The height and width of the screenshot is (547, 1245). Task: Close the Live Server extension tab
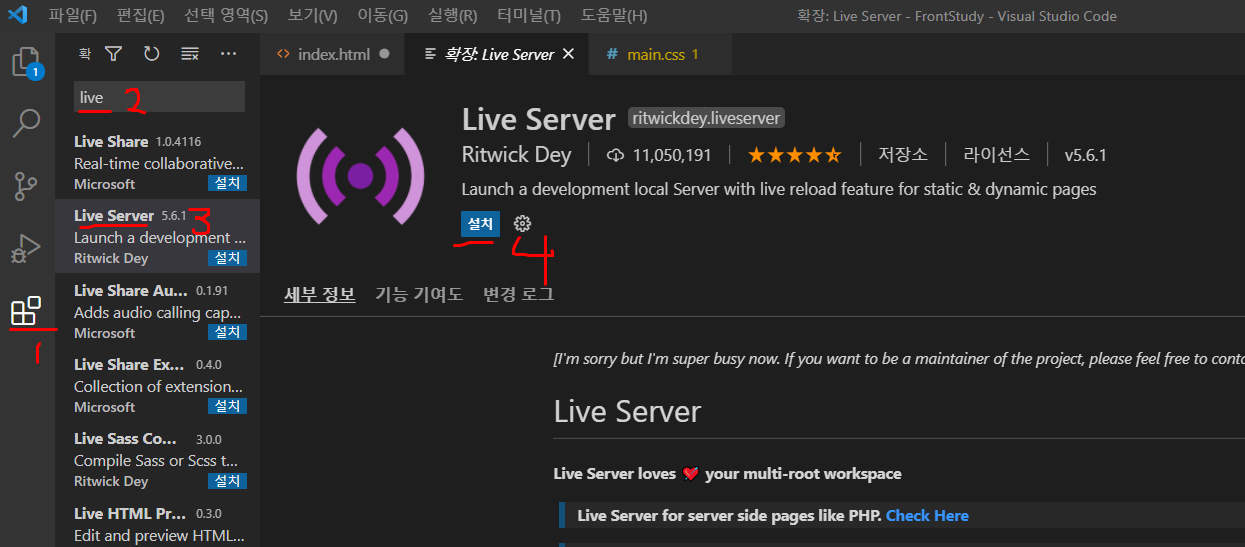[x=569, y=54]
